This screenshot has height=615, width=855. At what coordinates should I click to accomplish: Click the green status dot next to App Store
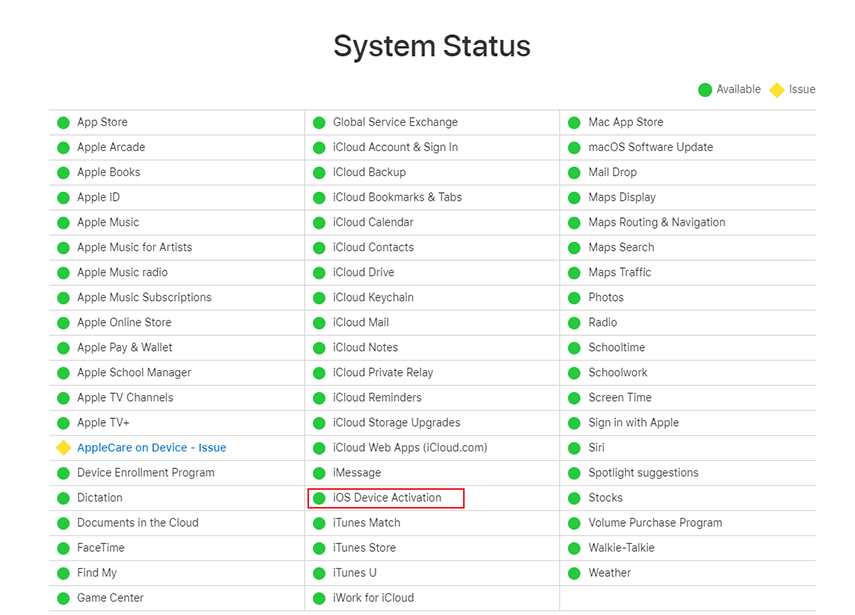coord(63,123)
